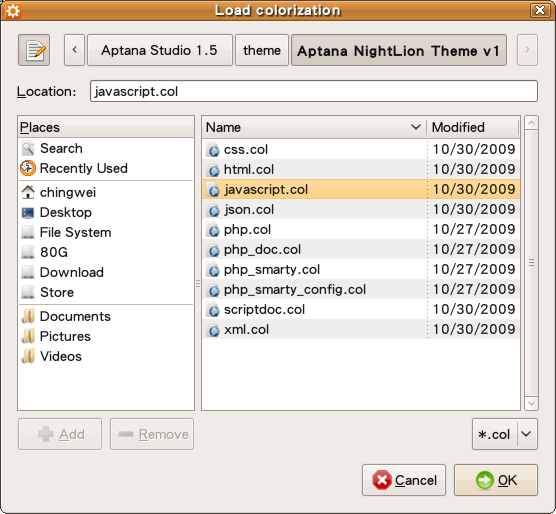Click the 80G drive icon
The image size is (556, 514).
pos(28,252)
